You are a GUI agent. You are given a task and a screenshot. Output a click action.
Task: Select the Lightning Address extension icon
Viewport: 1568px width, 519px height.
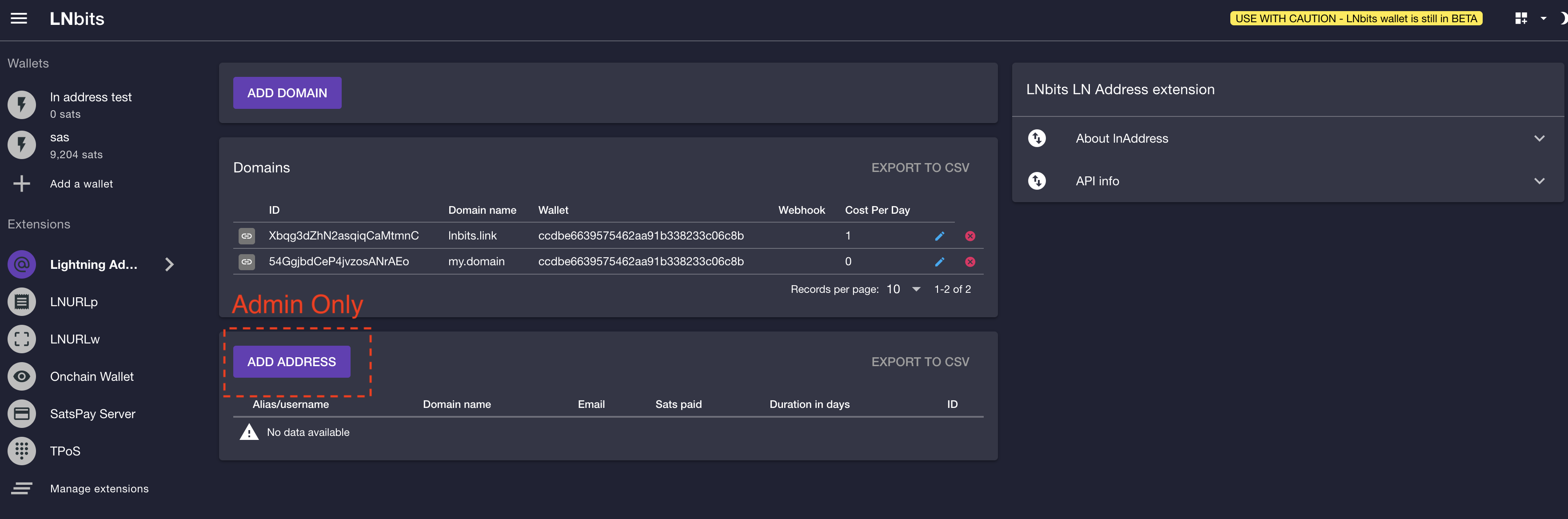(x=22, y=264)
